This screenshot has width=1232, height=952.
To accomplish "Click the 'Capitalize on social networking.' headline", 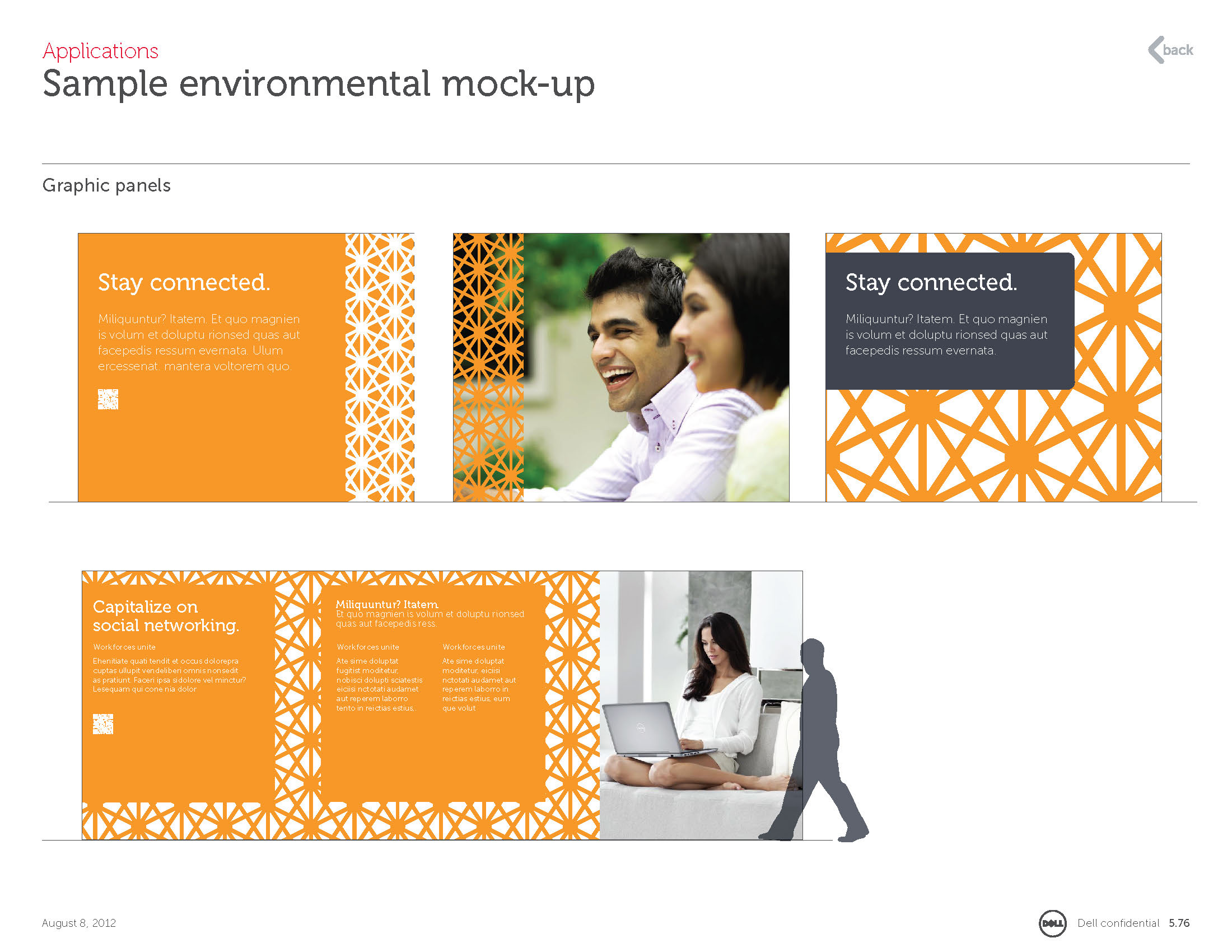I will (x=166, y=615).
